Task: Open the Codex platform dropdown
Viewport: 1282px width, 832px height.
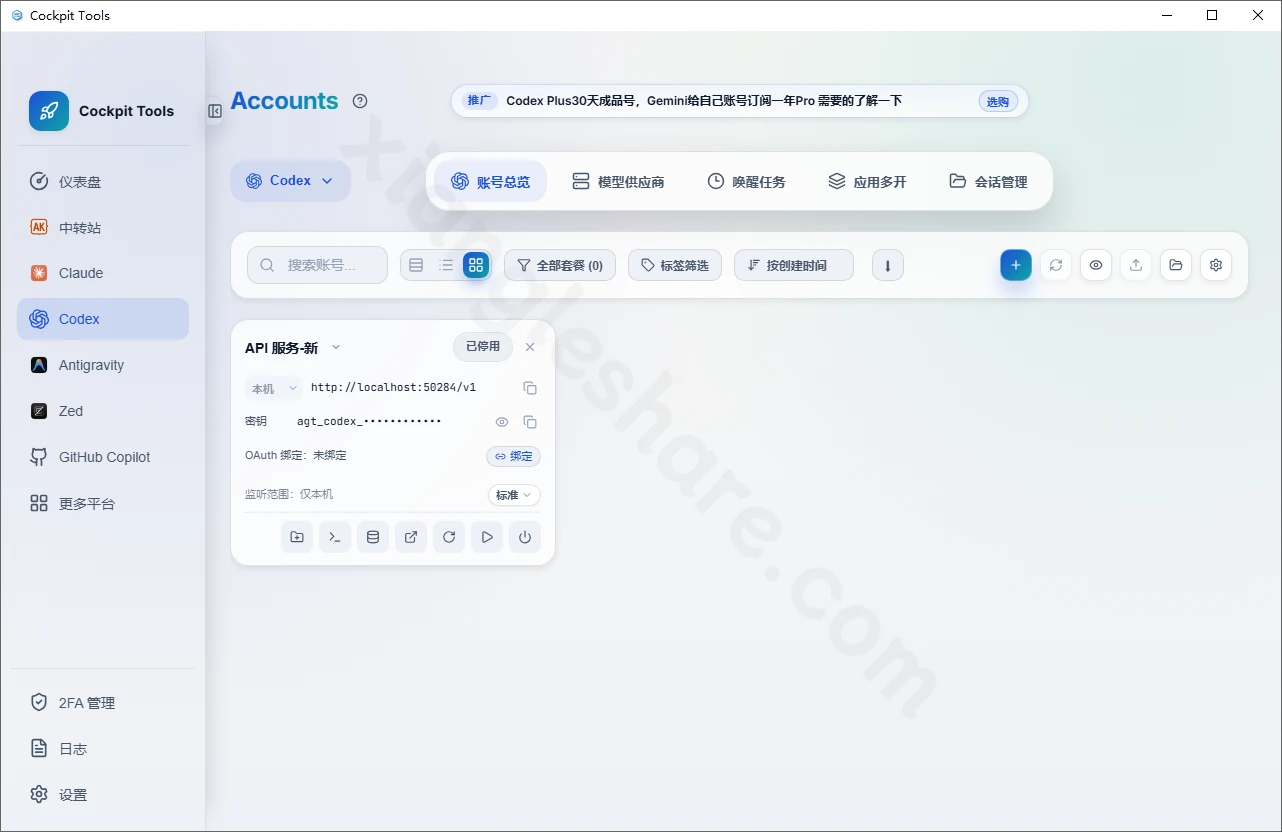Action: [290, 181]
